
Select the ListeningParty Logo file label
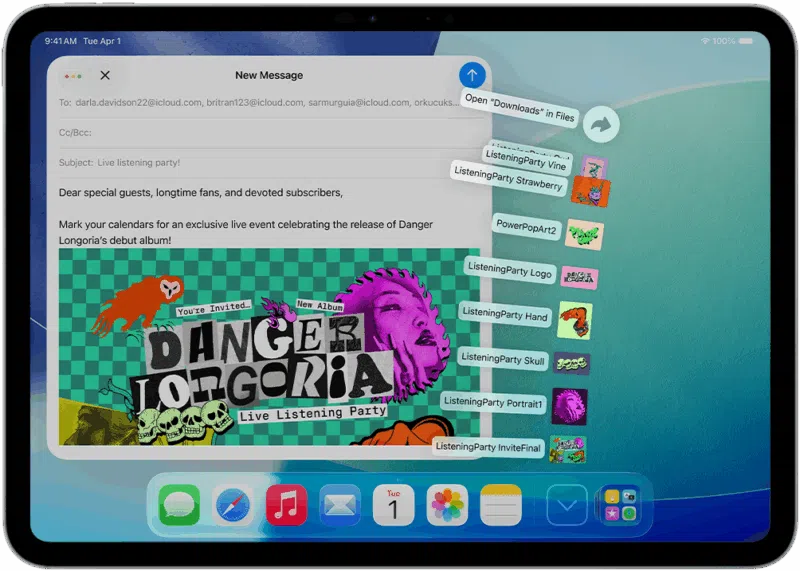pyautogui.click(x=510, y=269)
